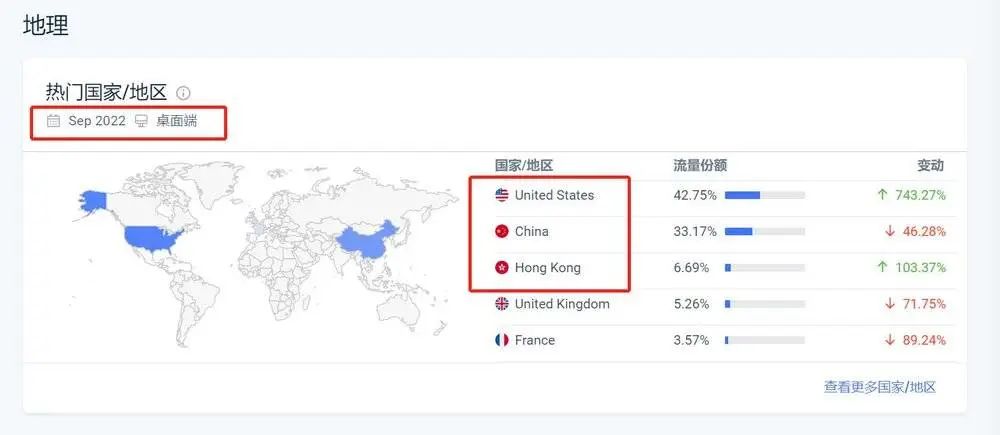Click the United States flag icon
The height and width of the screenshot is (435, 1000).
(502, 195)
